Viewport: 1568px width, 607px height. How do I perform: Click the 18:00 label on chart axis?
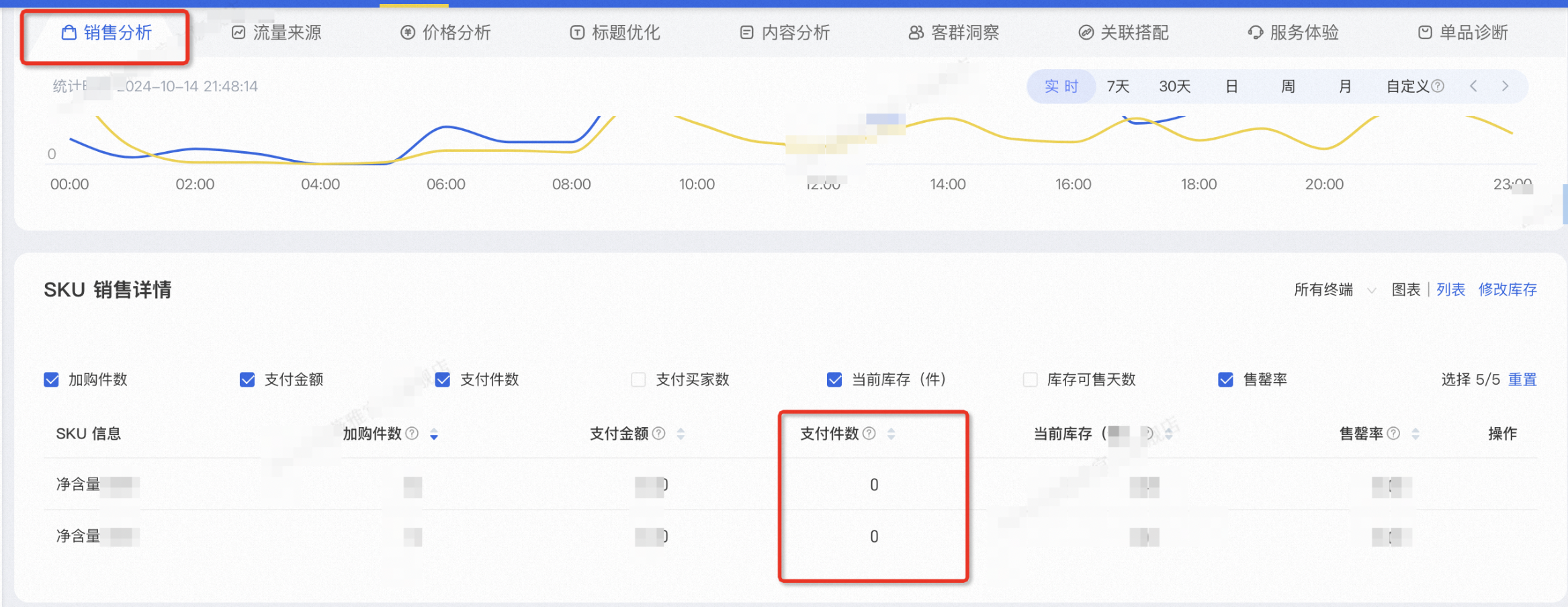(x=1199, y=185)
